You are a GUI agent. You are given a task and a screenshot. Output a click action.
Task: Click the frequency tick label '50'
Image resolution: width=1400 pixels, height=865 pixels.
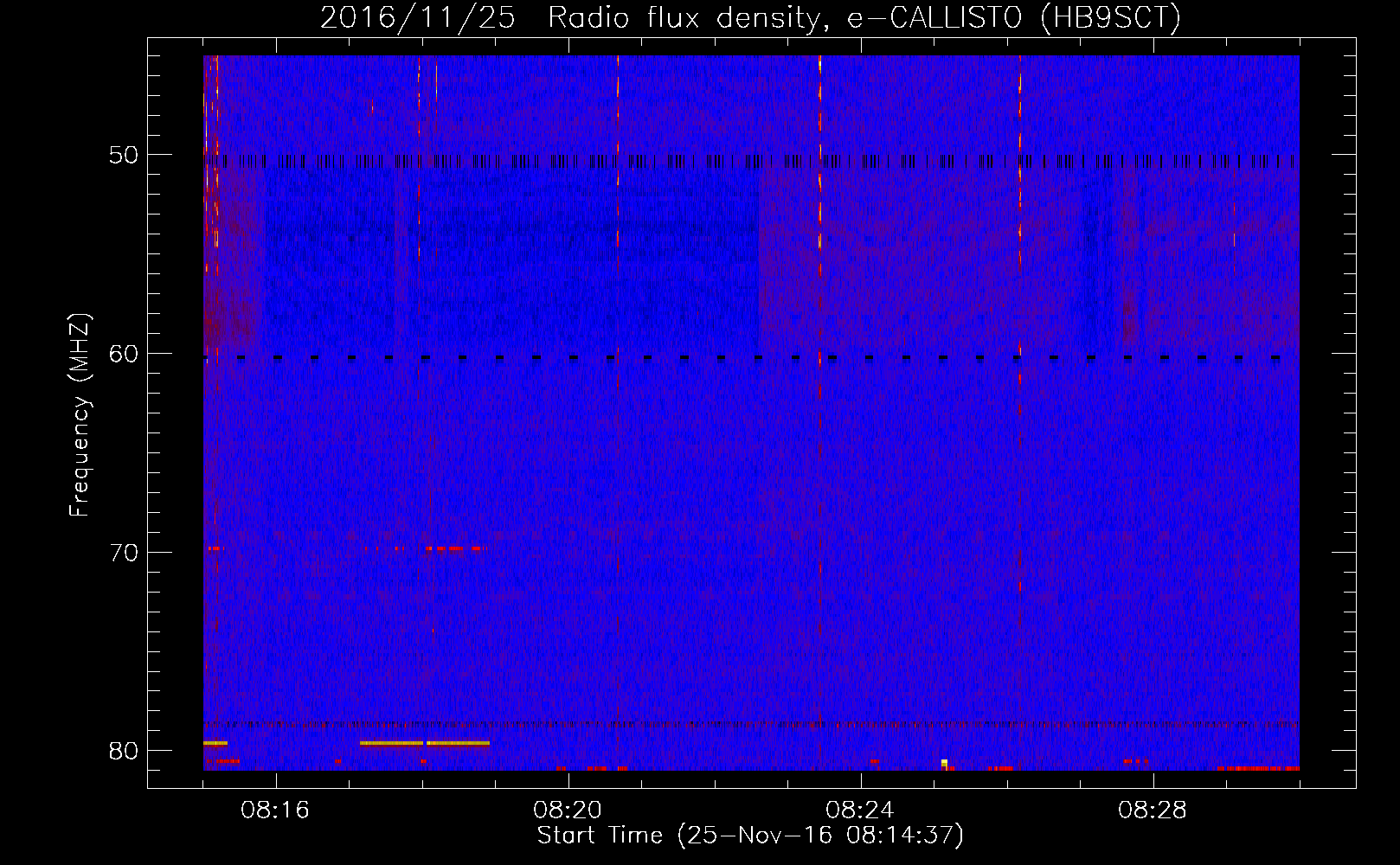tap(124, 156)
